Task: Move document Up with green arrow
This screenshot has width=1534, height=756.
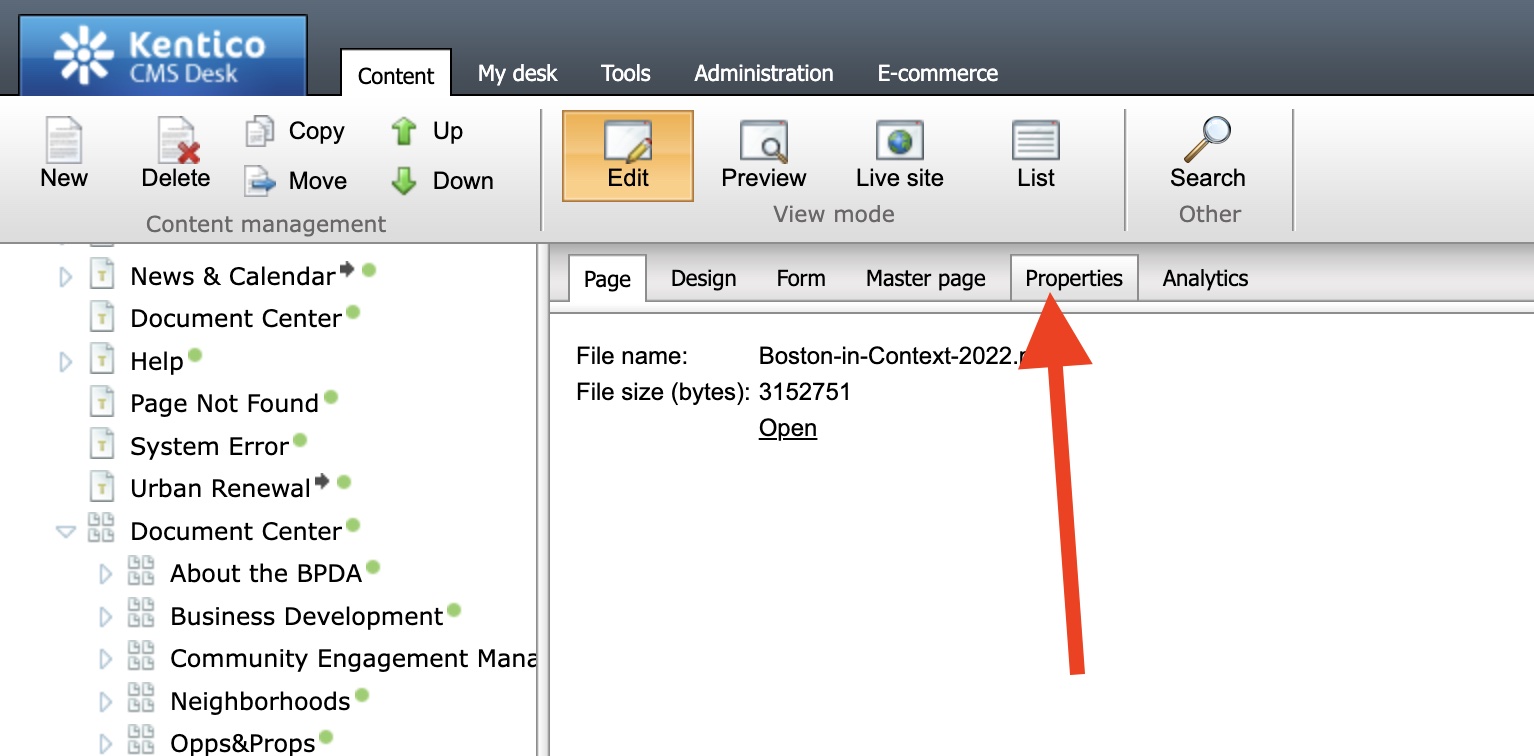Action: 404,131
